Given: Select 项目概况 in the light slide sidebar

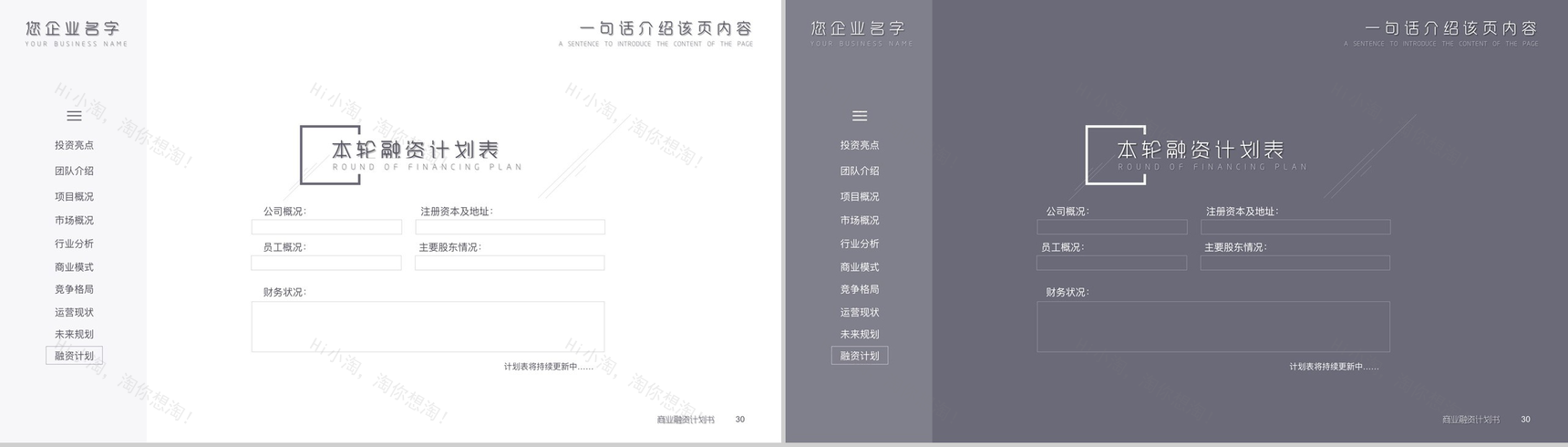Looking at the screenshot, I should 74,196.
